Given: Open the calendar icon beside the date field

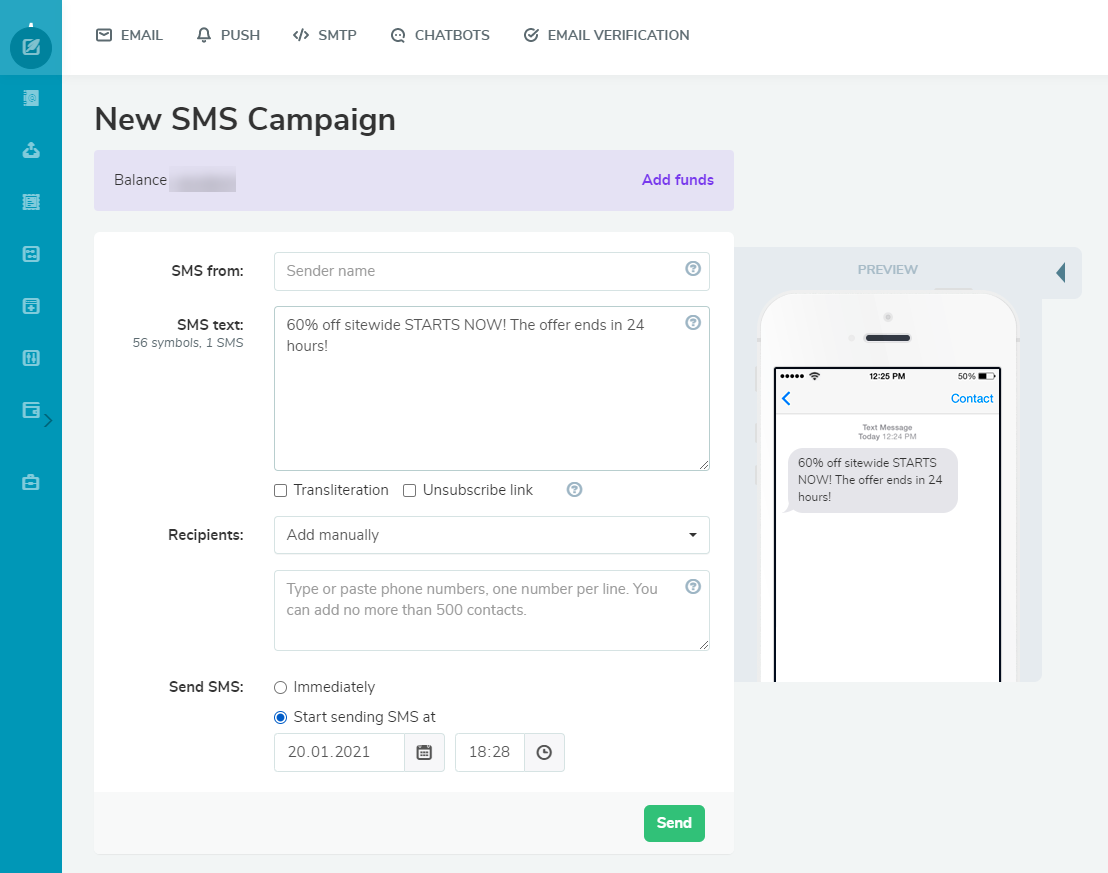Looking at the screenshot, I should coord(424,752).
